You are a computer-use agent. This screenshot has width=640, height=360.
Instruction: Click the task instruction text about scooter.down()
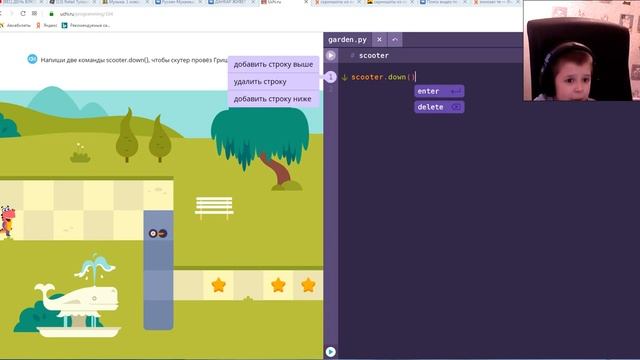(134, 60)
